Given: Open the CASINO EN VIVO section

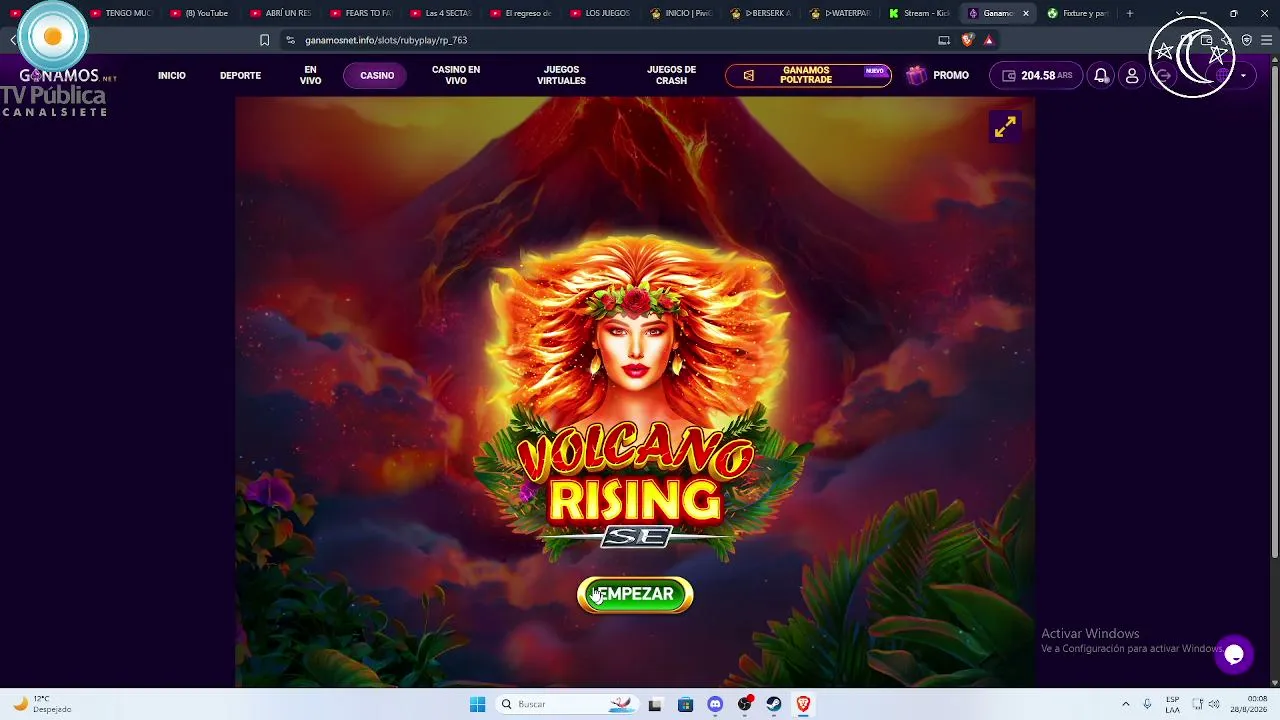Looking at the screenshot, I should click(x=456, y=75).
